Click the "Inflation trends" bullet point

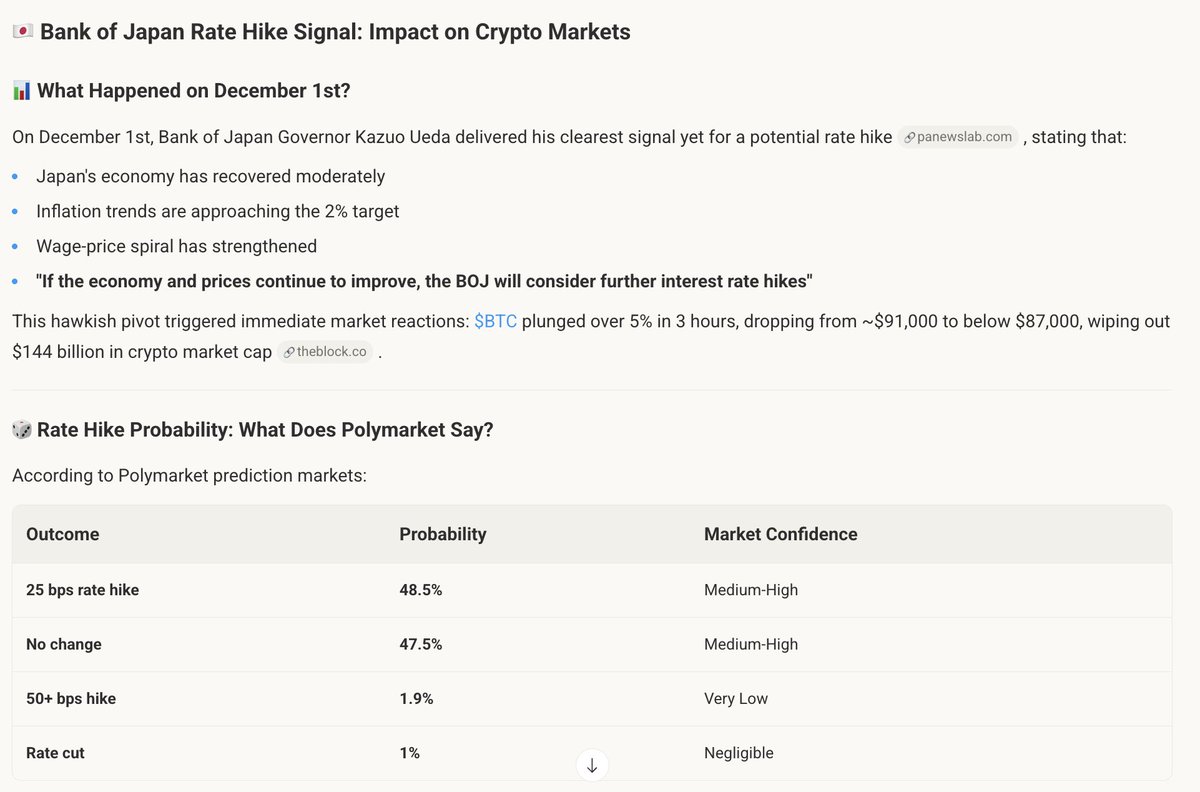click(218, 211)
